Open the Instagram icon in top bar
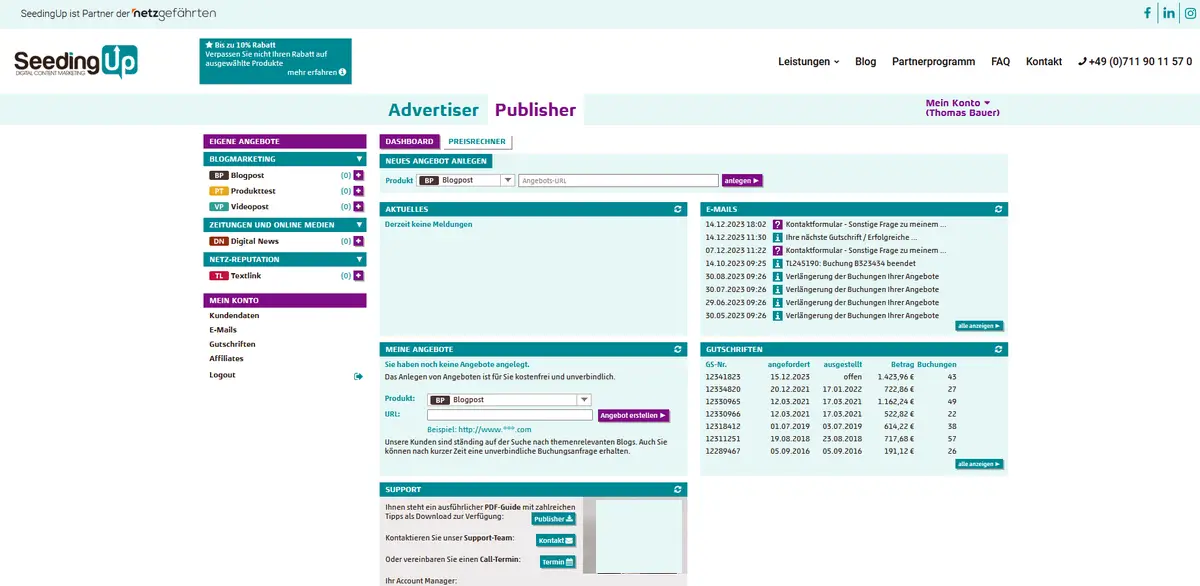 [1190, 13]
